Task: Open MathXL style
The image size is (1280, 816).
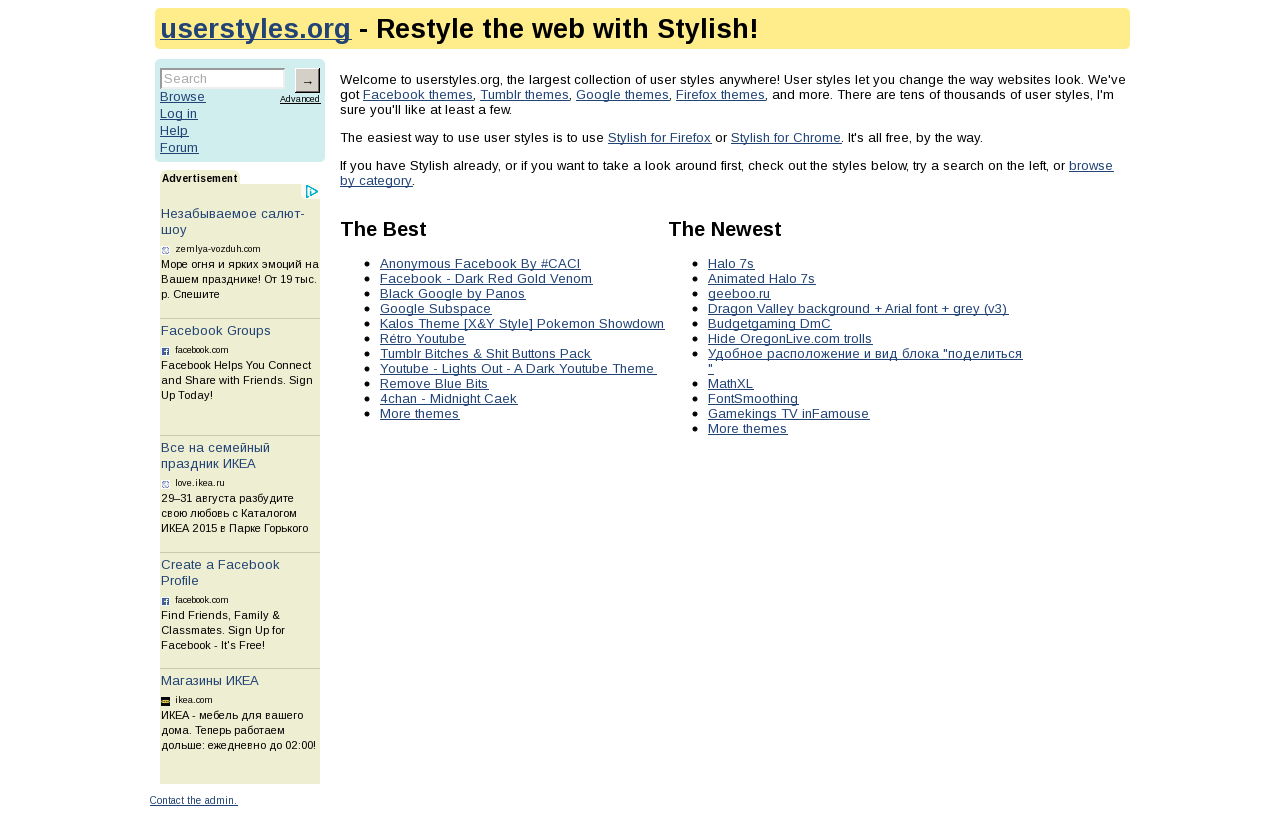Action: pyautogui.click(x=730, y=384)
